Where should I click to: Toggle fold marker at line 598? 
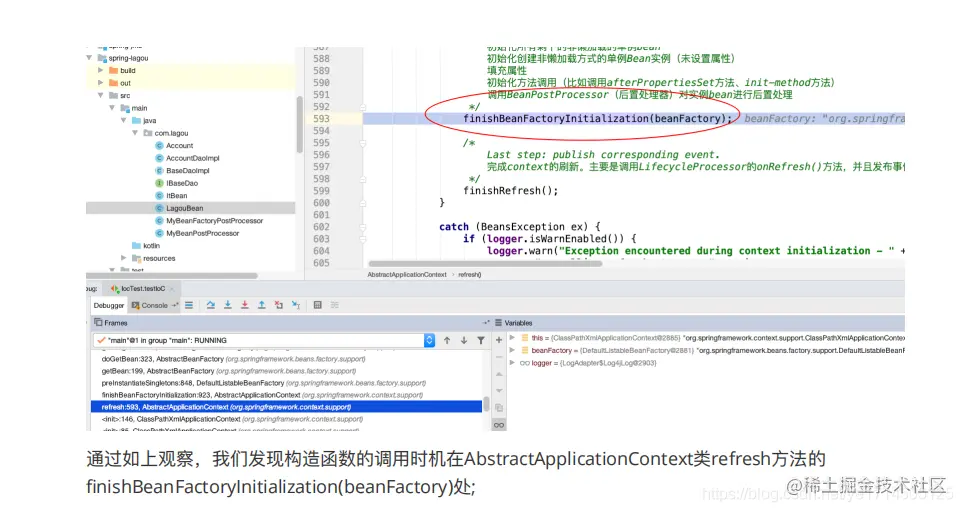coord(363,179)
